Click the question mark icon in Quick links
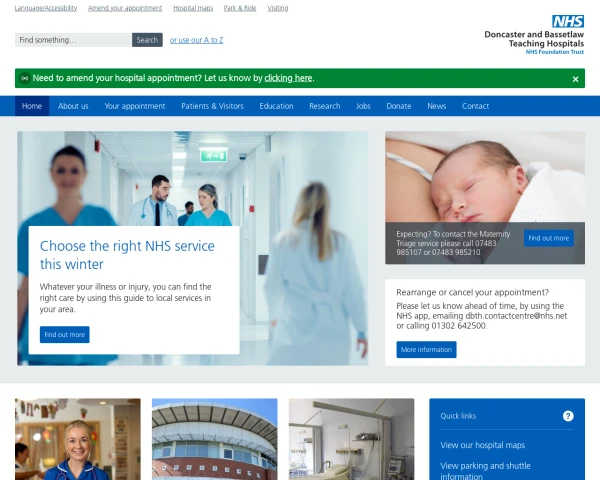600x480 pixels. click(568, 416)
